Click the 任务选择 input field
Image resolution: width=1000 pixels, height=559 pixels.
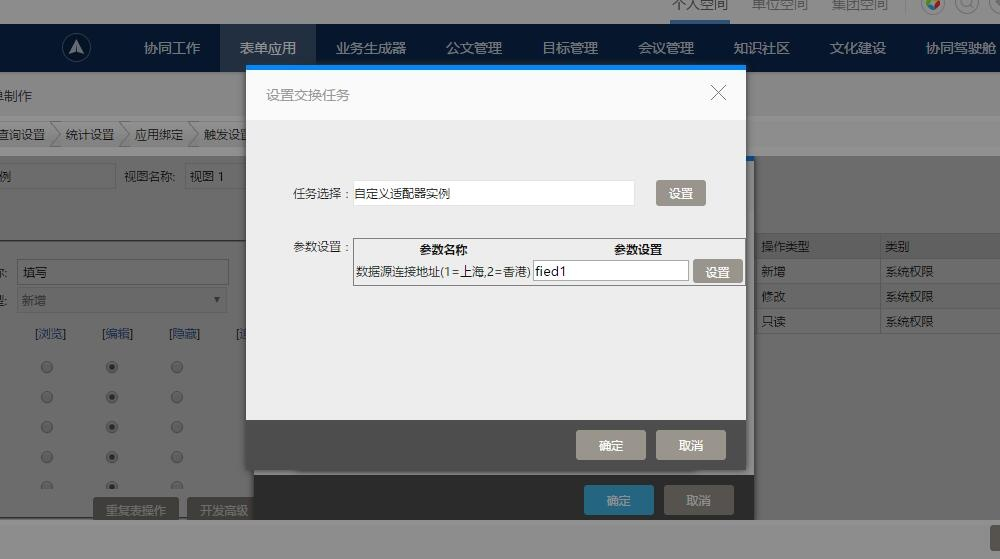[x=494, y=193]
